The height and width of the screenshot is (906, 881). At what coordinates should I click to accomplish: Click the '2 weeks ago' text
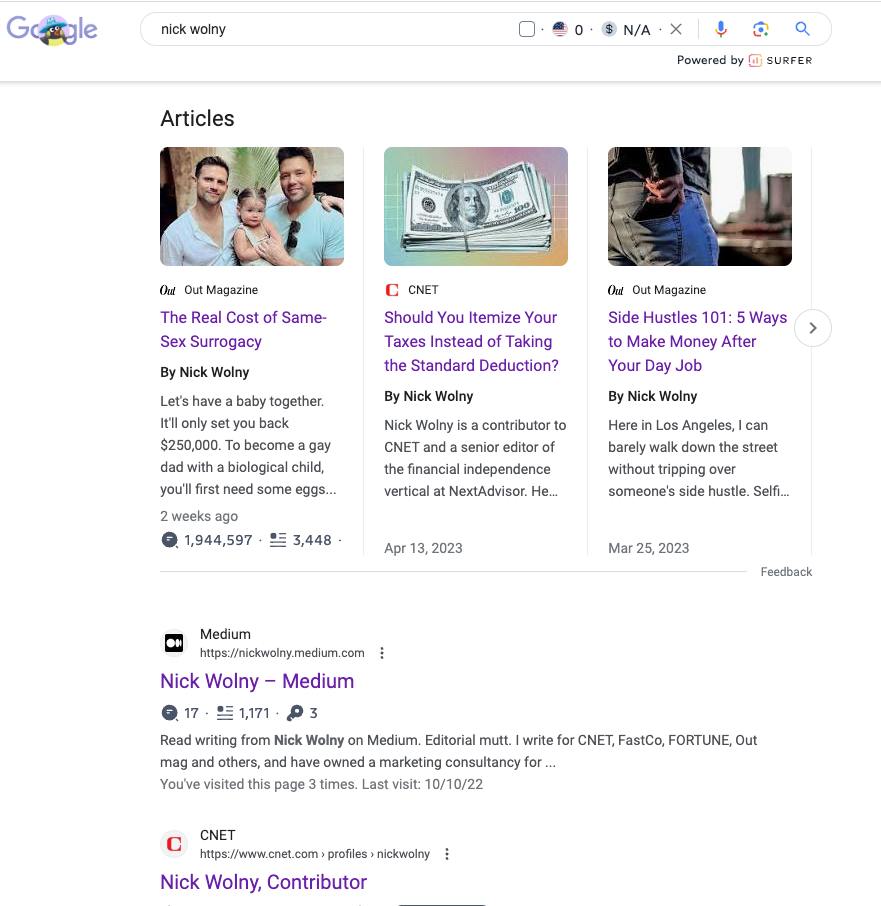click(x=199, y=516)
